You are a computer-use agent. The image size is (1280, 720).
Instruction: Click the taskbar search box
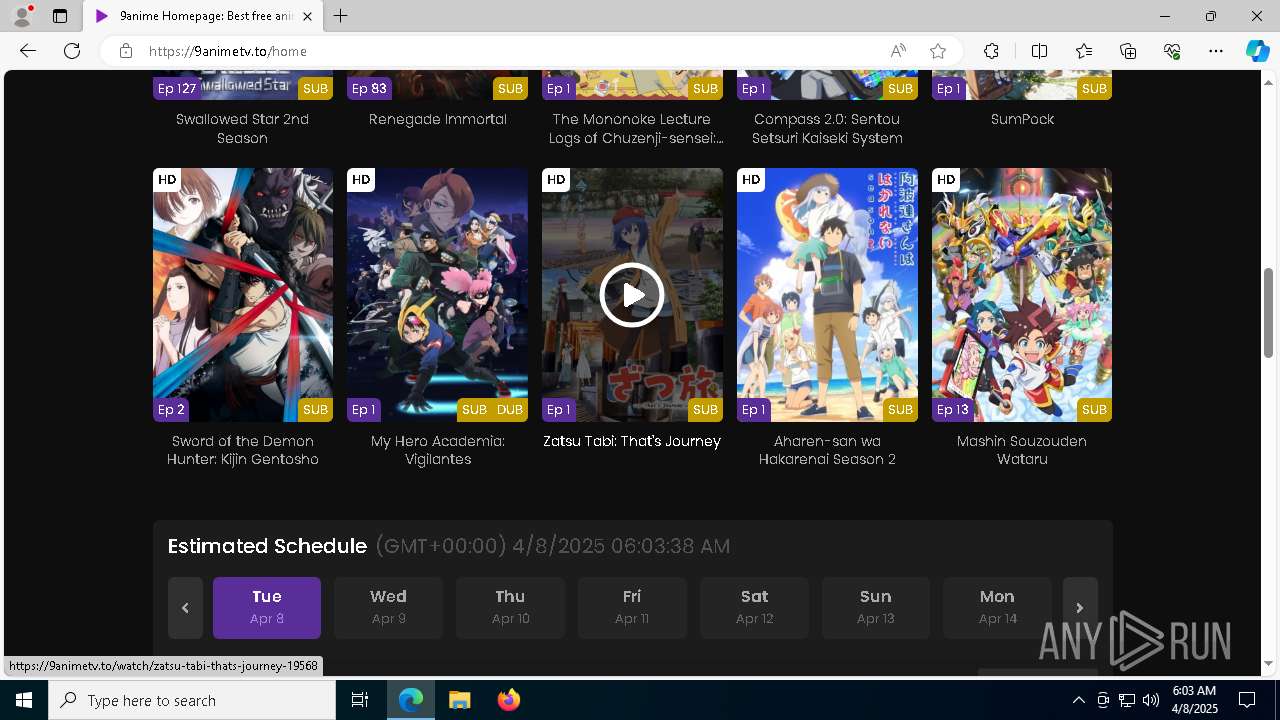click(x=192, y=700)
